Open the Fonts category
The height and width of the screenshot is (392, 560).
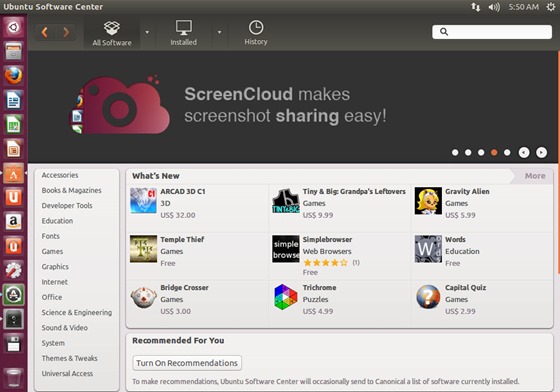coord(50,236)
